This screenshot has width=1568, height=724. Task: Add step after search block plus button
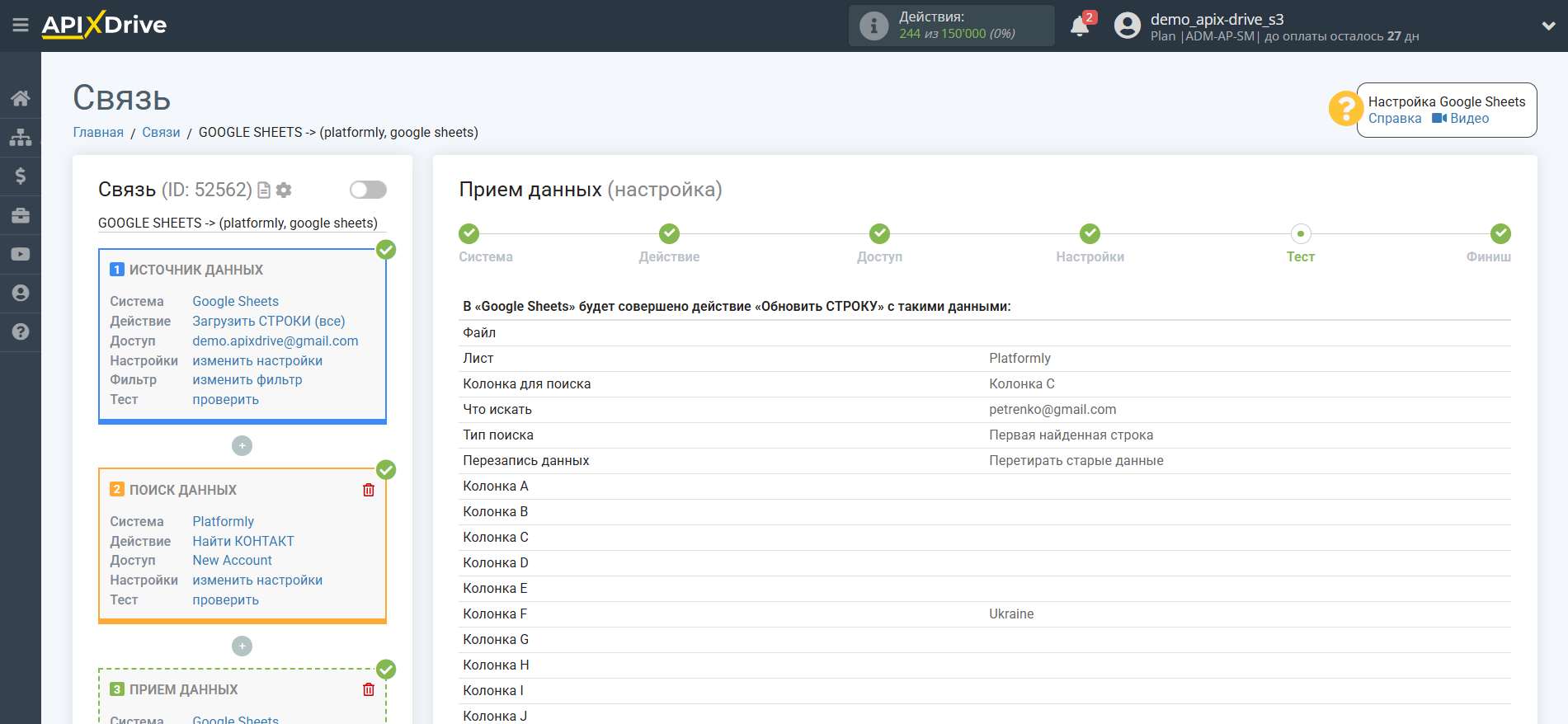[242, 646]
